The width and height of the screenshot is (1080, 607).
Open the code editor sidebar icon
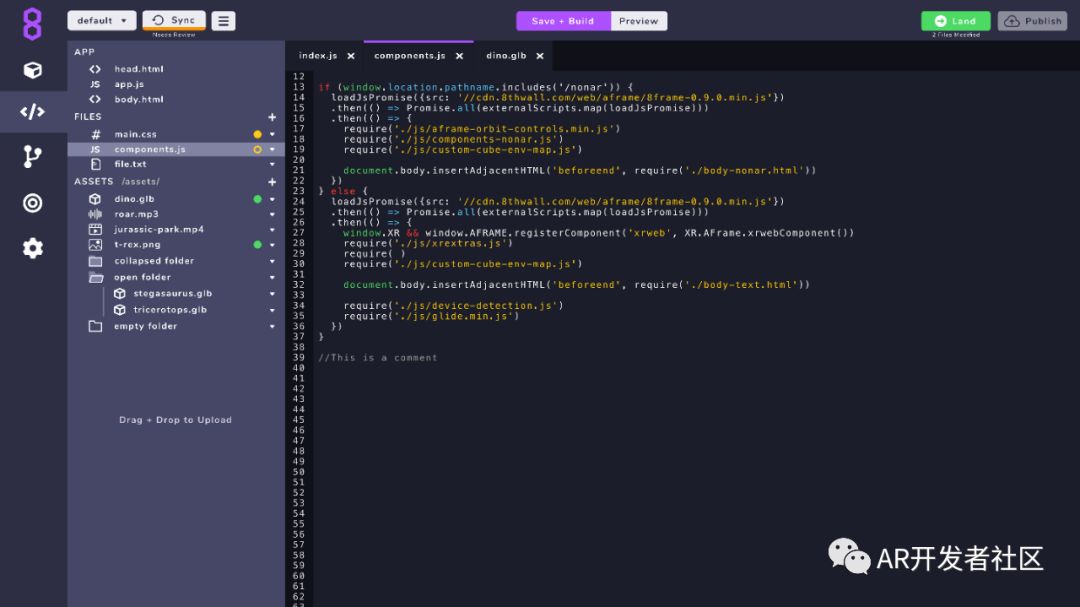click(x=32, y=111)
